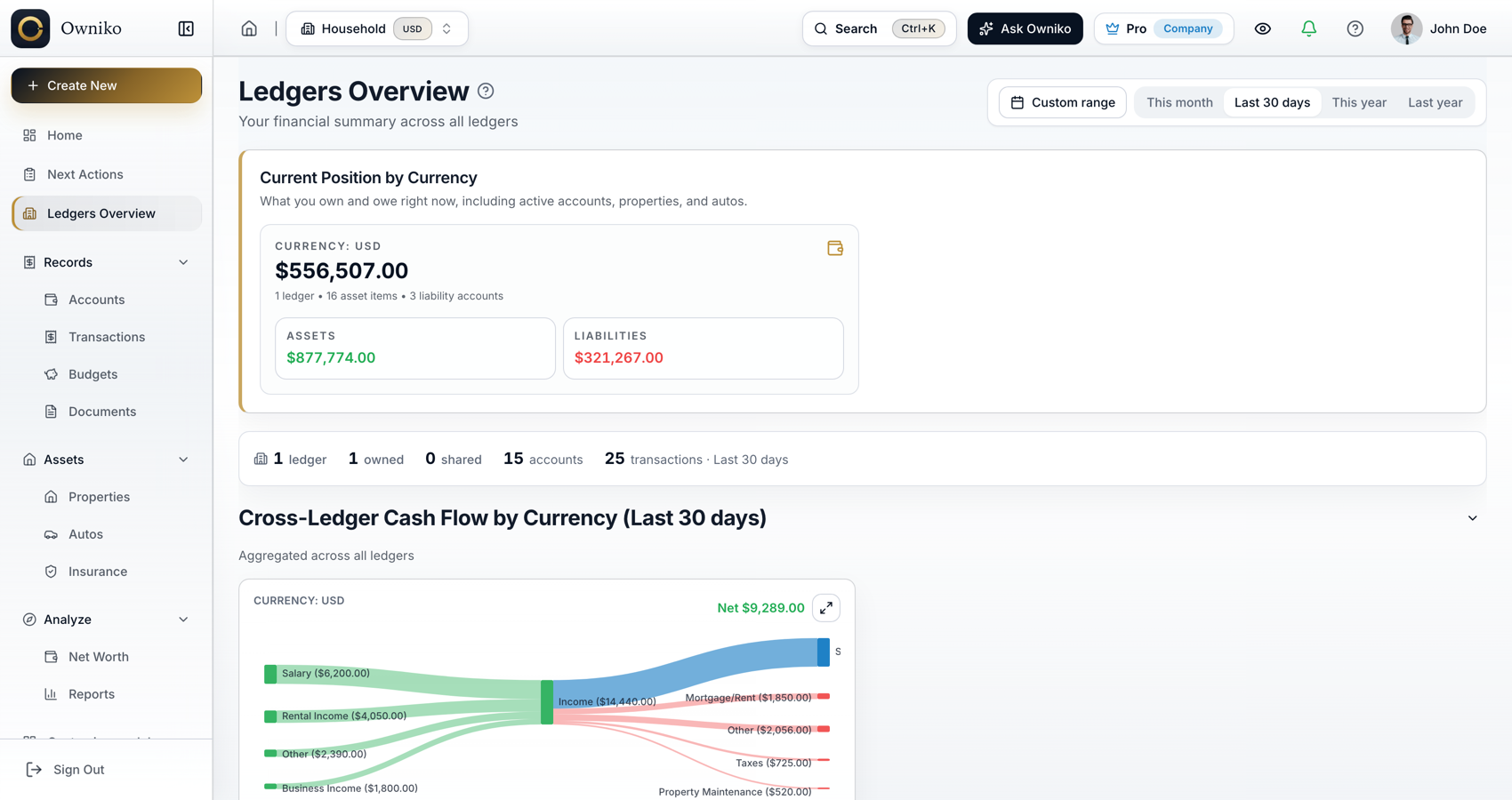Click the Company plan badge

[1187, 28]
